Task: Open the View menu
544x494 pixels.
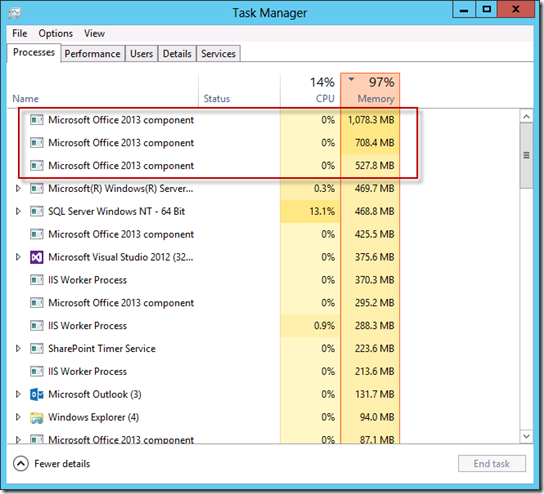Action: (94, 34)
